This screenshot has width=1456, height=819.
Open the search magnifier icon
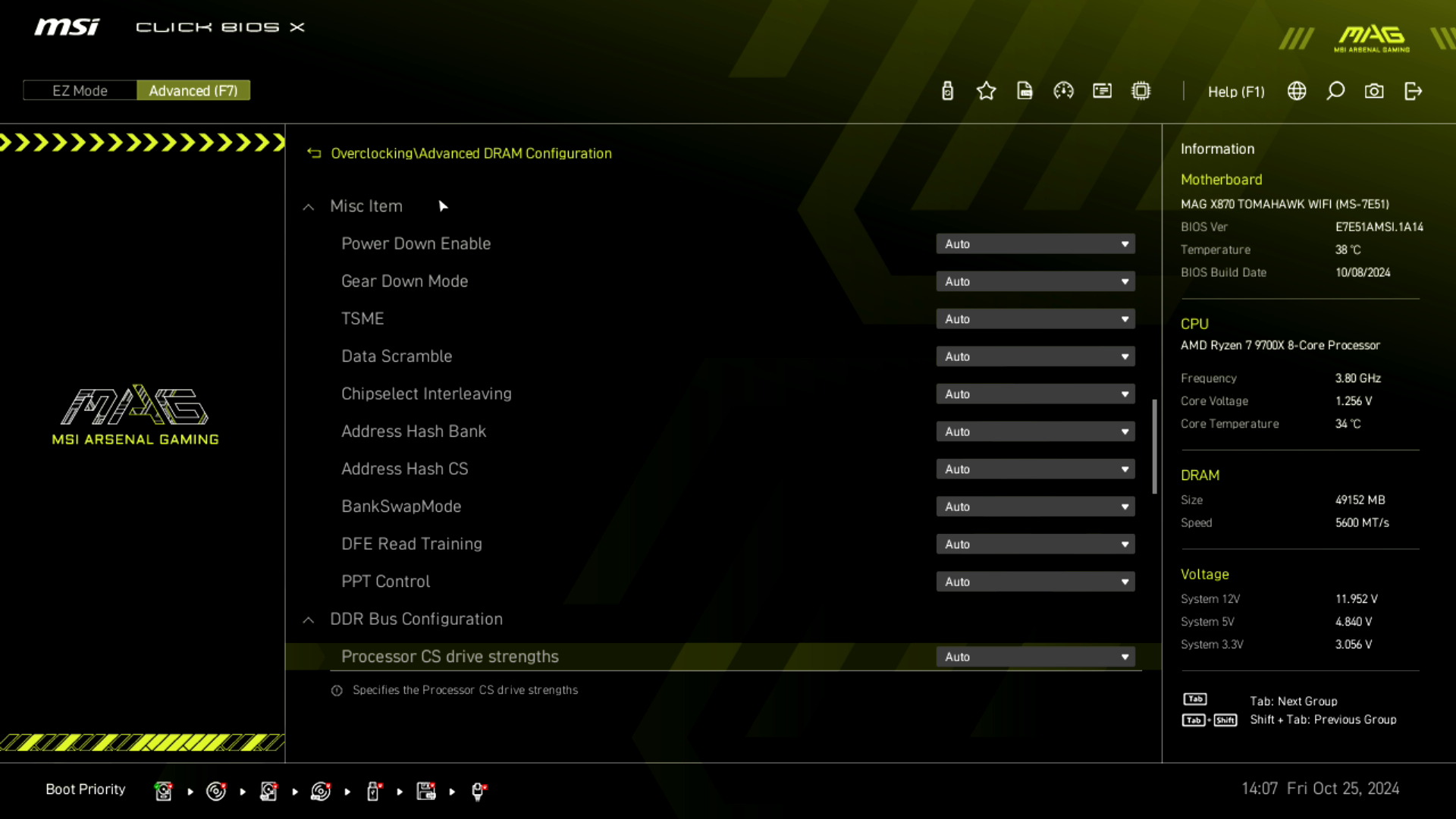click(x=1335, y=91)
